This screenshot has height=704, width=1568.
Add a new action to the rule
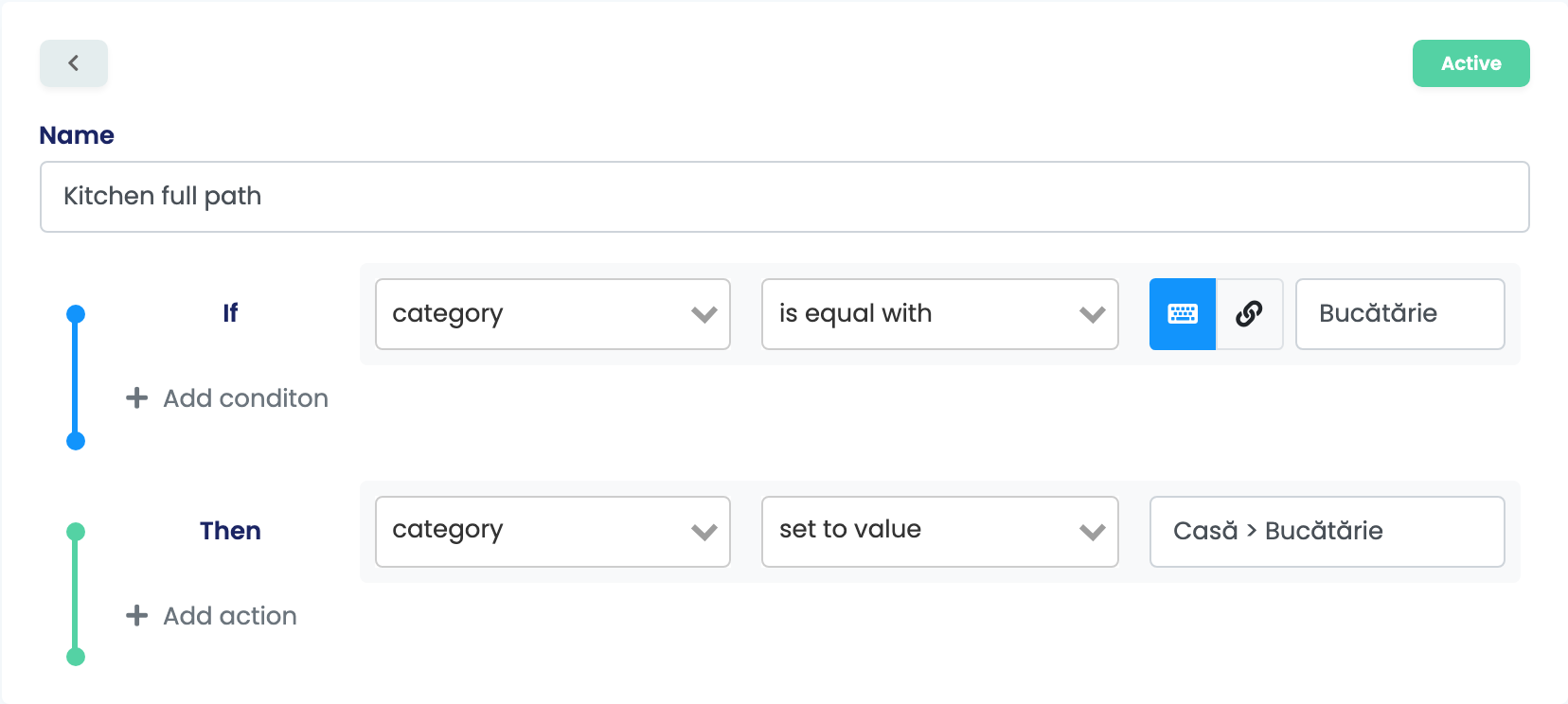[211, 616]
